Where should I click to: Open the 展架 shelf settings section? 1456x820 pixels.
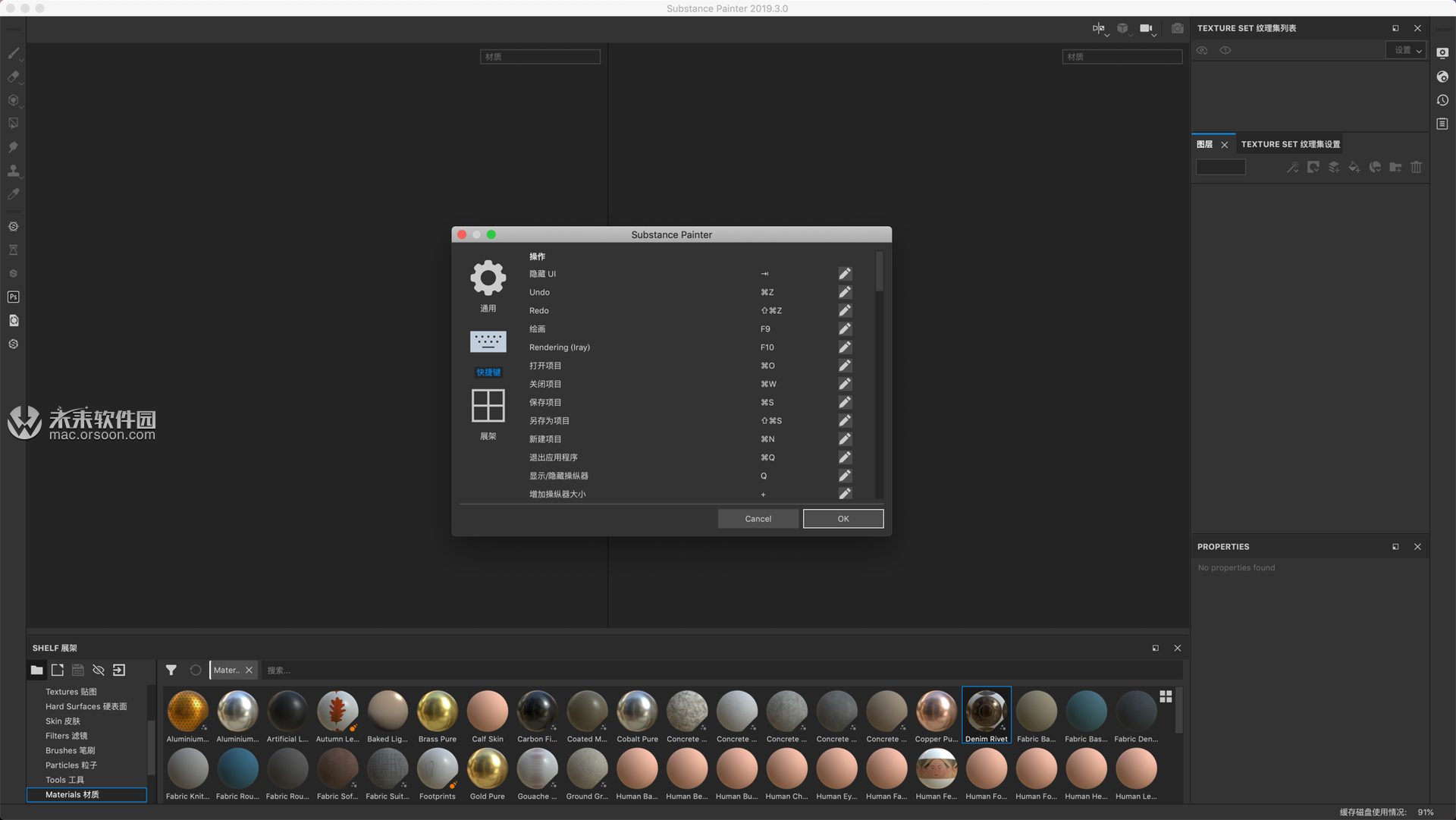click(488, 415)
